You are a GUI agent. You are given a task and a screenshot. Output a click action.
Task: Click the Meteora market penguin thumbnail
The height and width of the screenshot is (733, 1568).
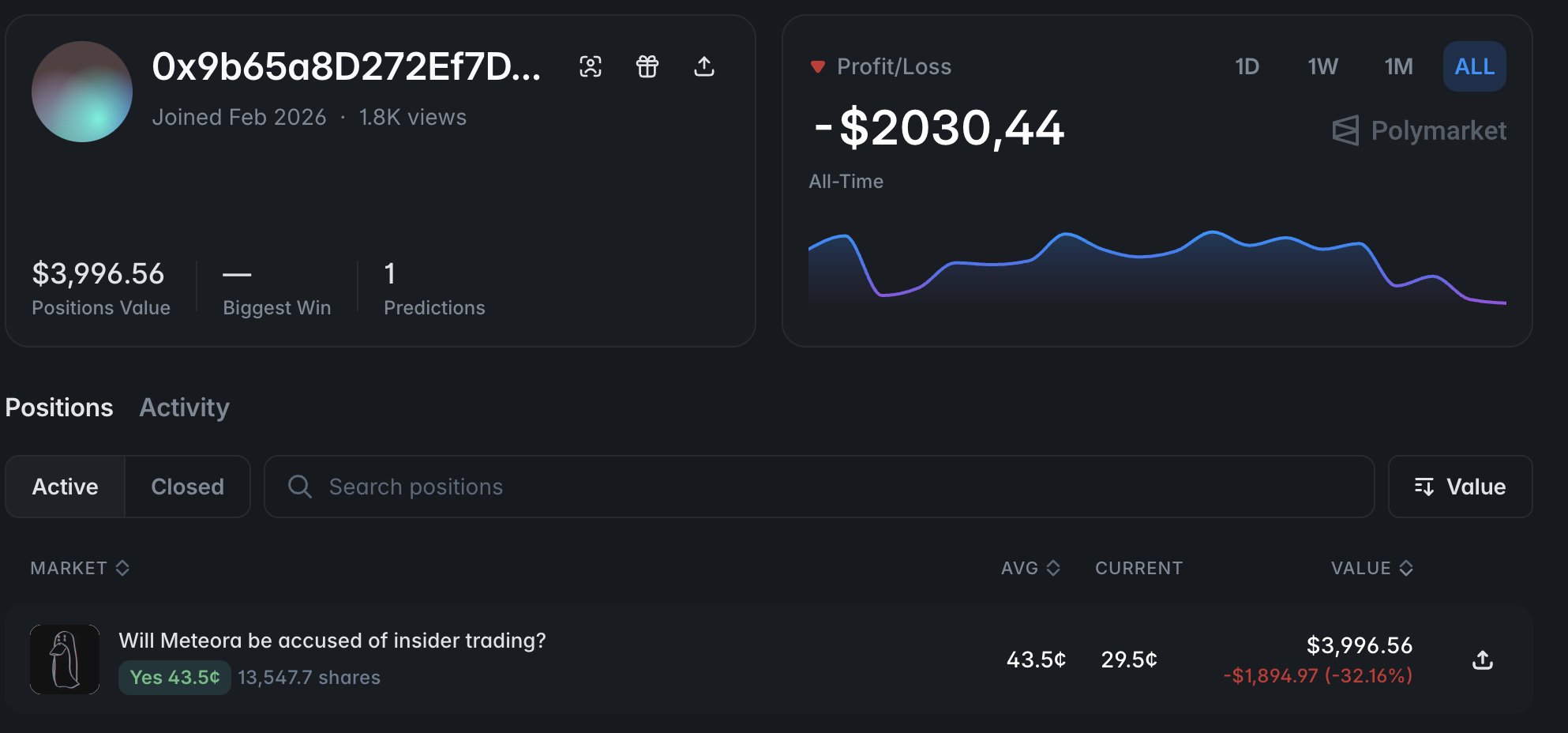click(65, 660)
